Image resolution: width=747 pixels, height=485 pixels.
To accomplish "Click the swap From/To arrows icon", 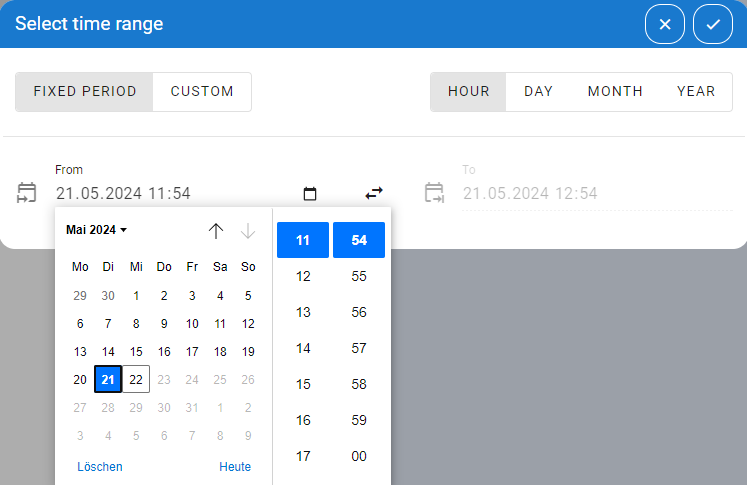I will click(x=374, y=193).
